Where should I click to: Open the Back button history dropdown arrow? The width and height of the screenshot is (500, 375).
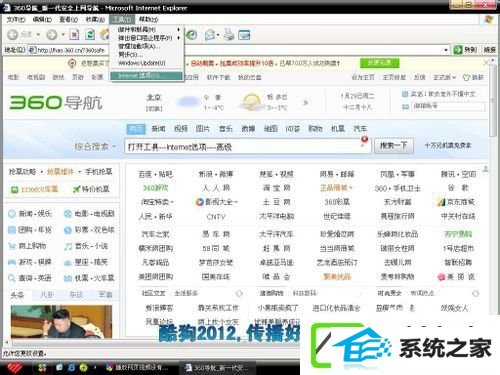click(x=38, y=35)
